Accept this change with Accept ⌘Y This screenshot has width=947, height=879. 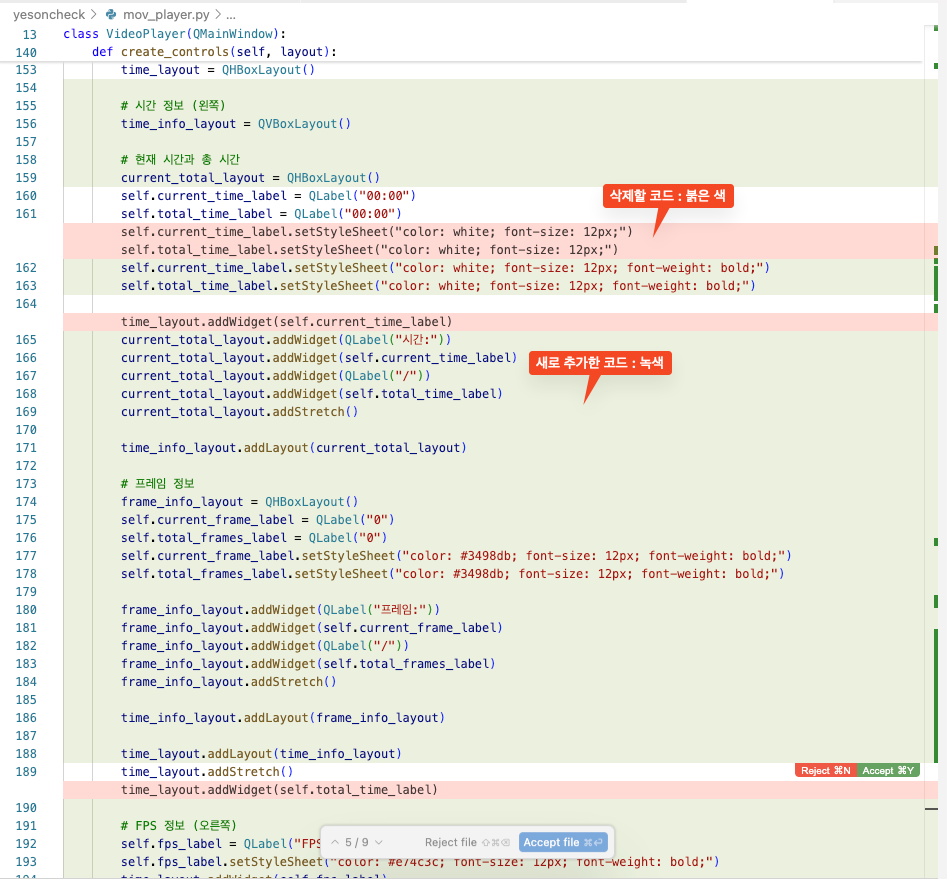pos(888,770)
